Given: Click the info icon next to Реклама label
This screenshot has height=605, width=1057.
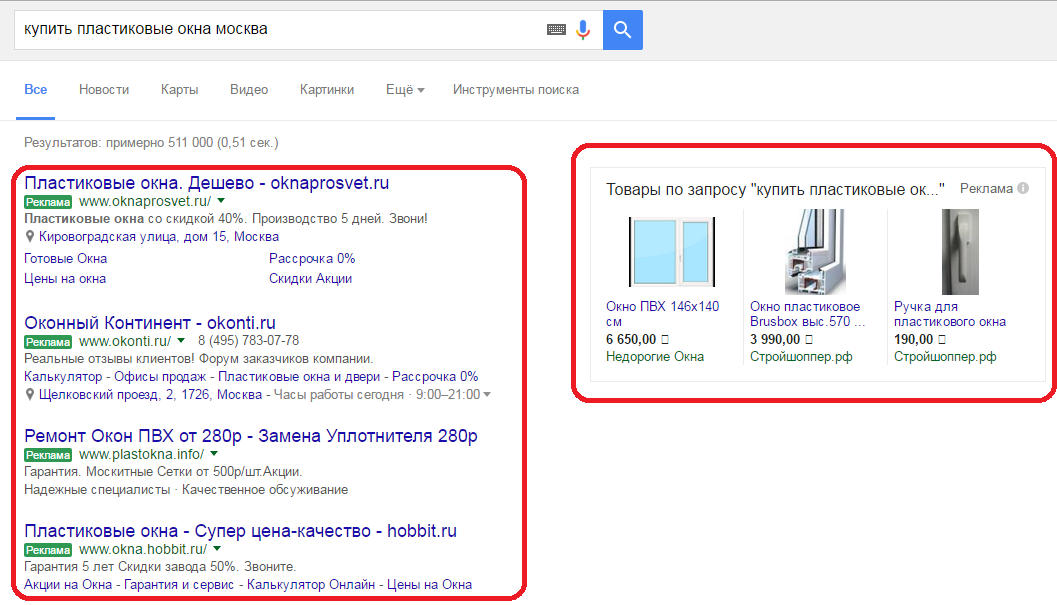Looking at the screenshot, I should [1023, 188].
